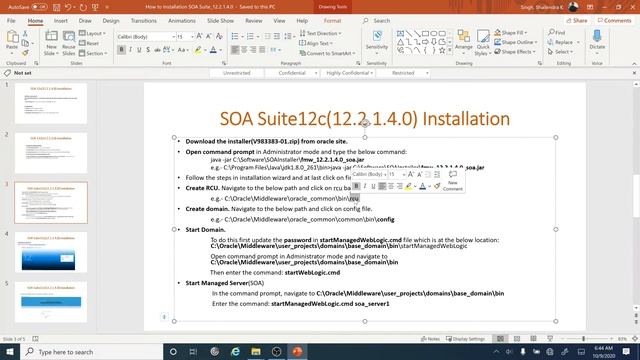Open the Text Direction dropdown
640x360 pixels.
click(320, 33)
